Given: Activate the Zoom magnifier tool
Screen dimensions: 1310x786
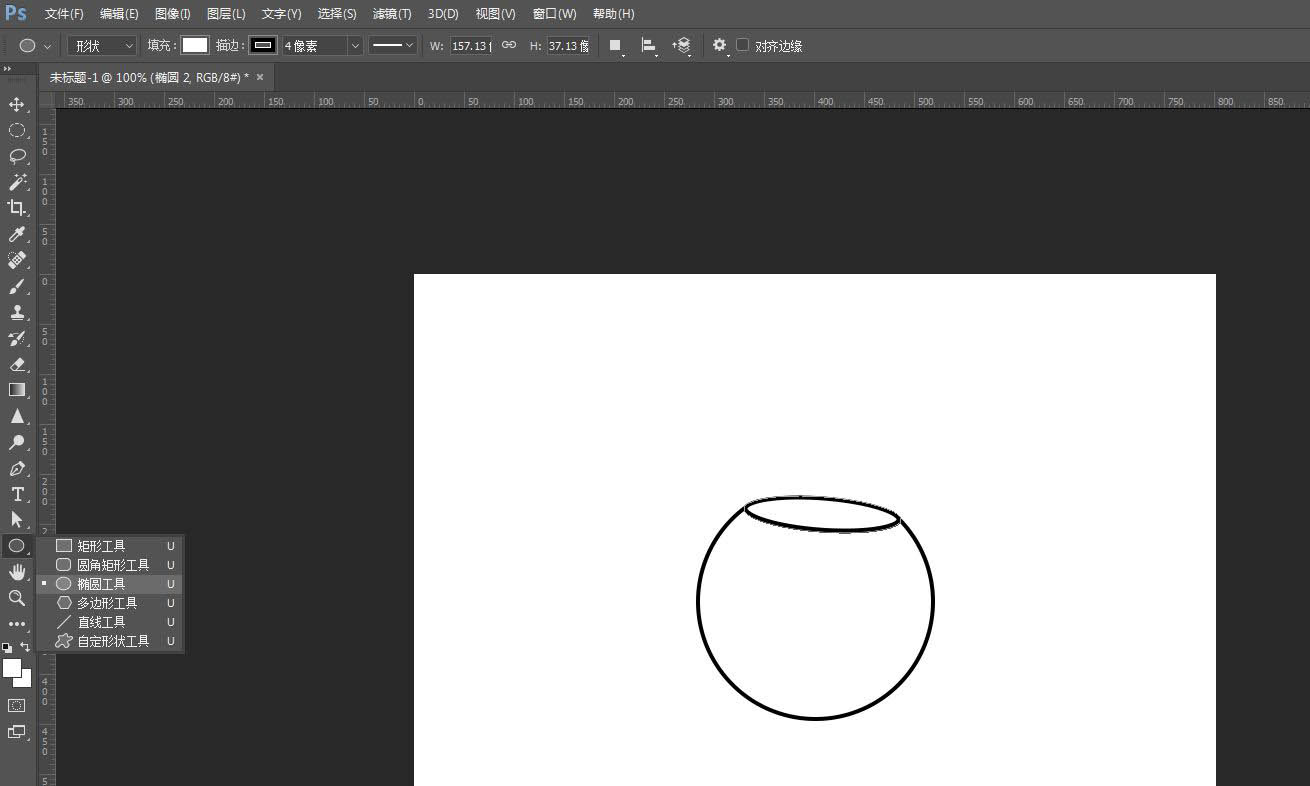Looking at the screenshot, I should (x=17, y=598).
